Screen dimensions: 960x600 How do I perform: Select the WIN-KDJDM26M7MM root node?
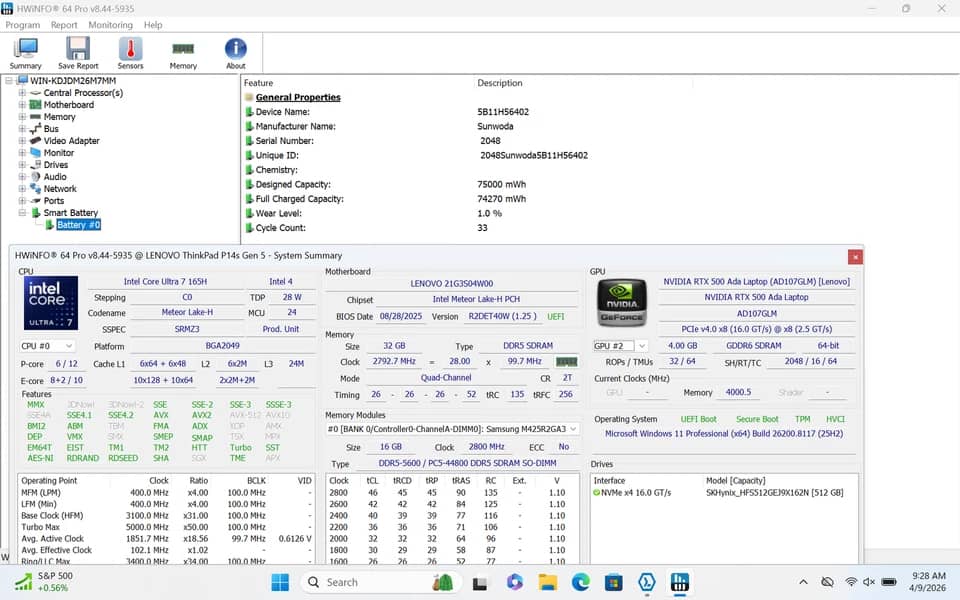click(x=73, y=81)
